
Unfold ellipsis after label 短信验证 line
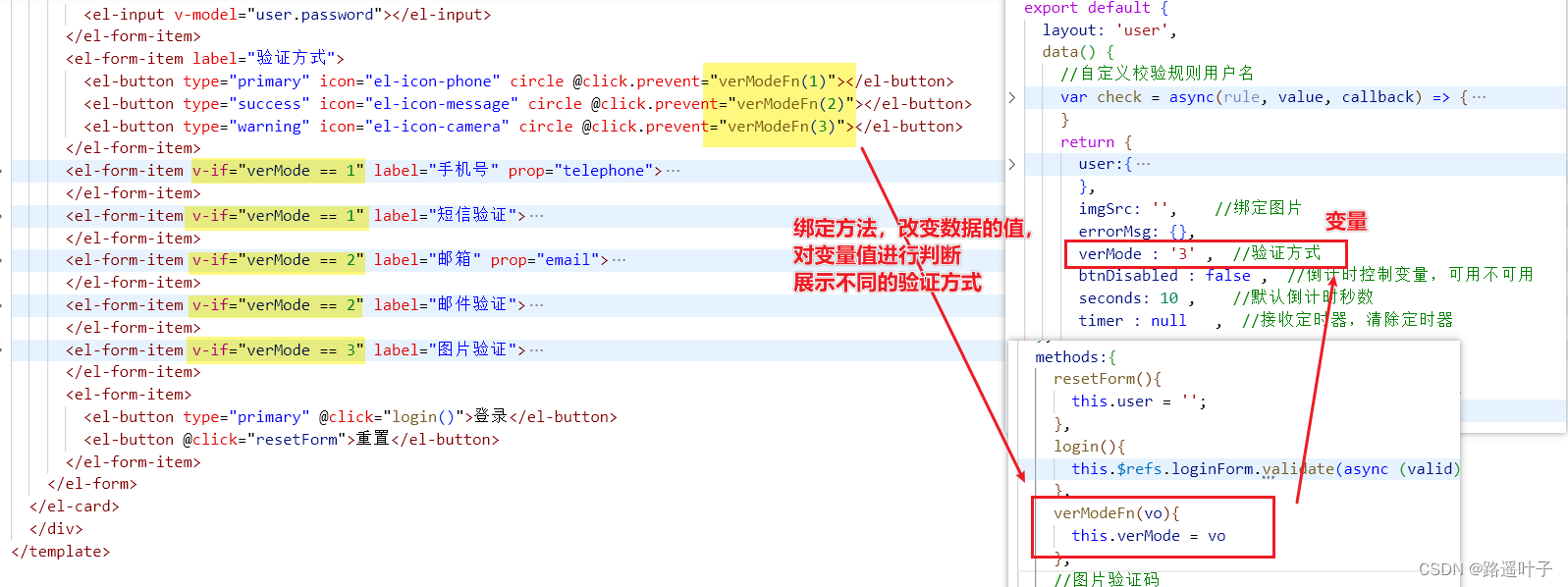point(536,215)
